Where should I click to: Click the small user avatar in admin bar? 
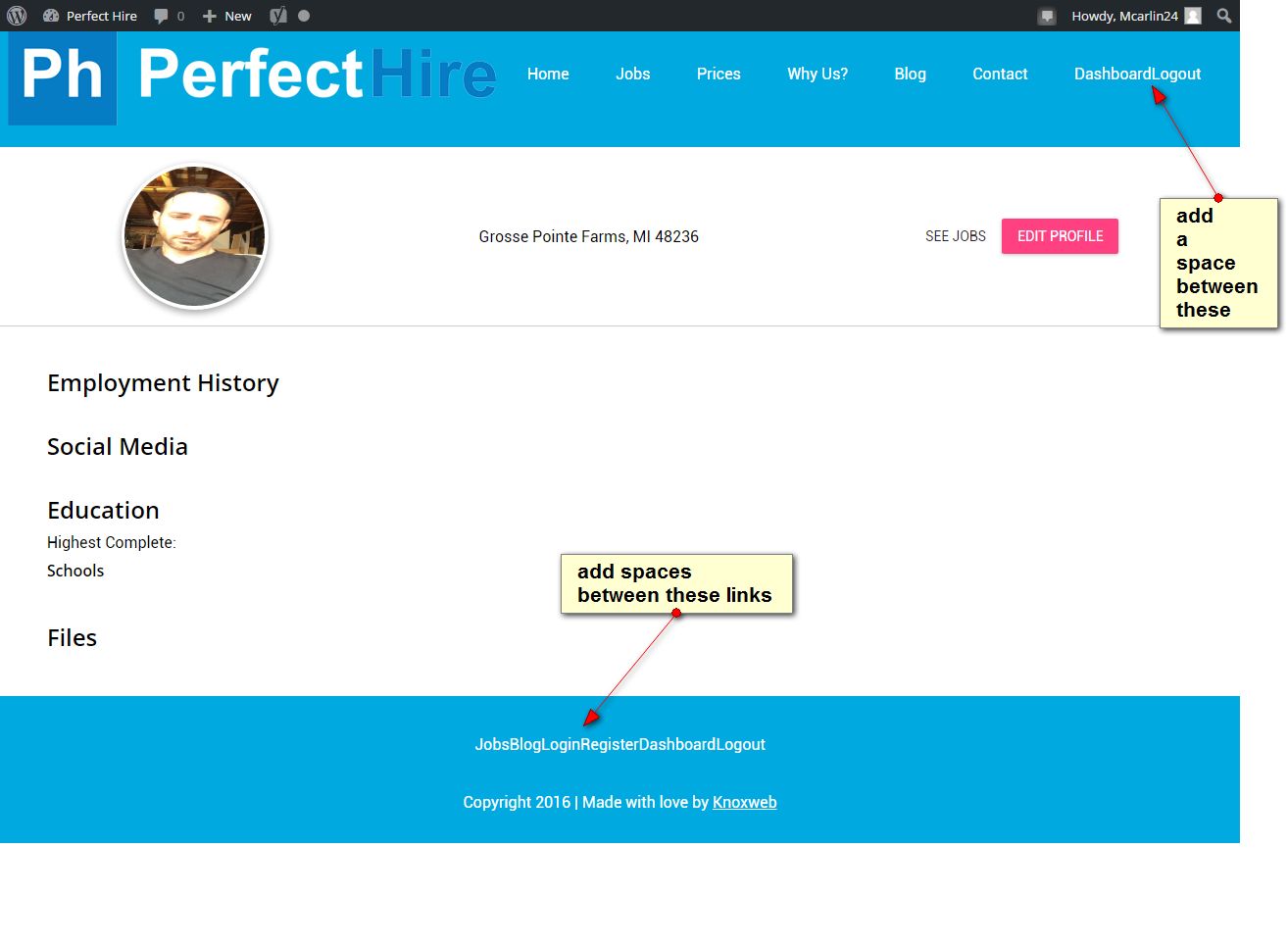point(1193,16)
